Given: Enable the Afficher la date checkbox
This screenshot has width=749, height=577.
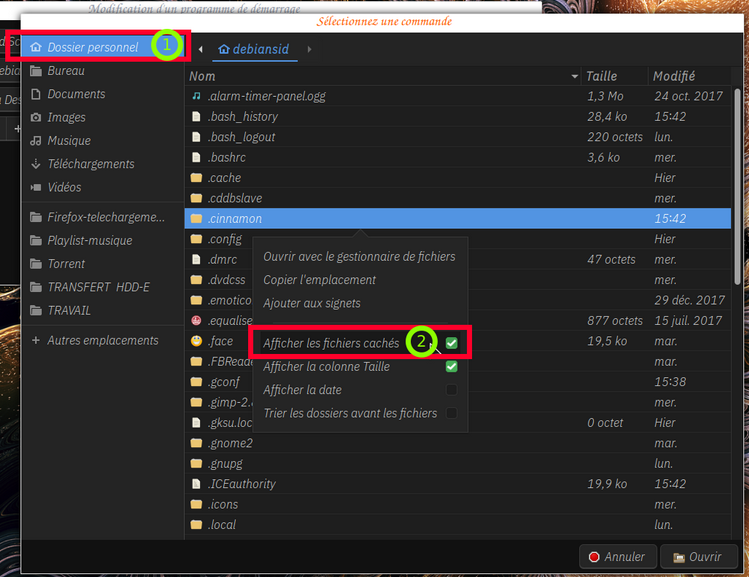Looking at the screenshot, I should tap(452, 390).
